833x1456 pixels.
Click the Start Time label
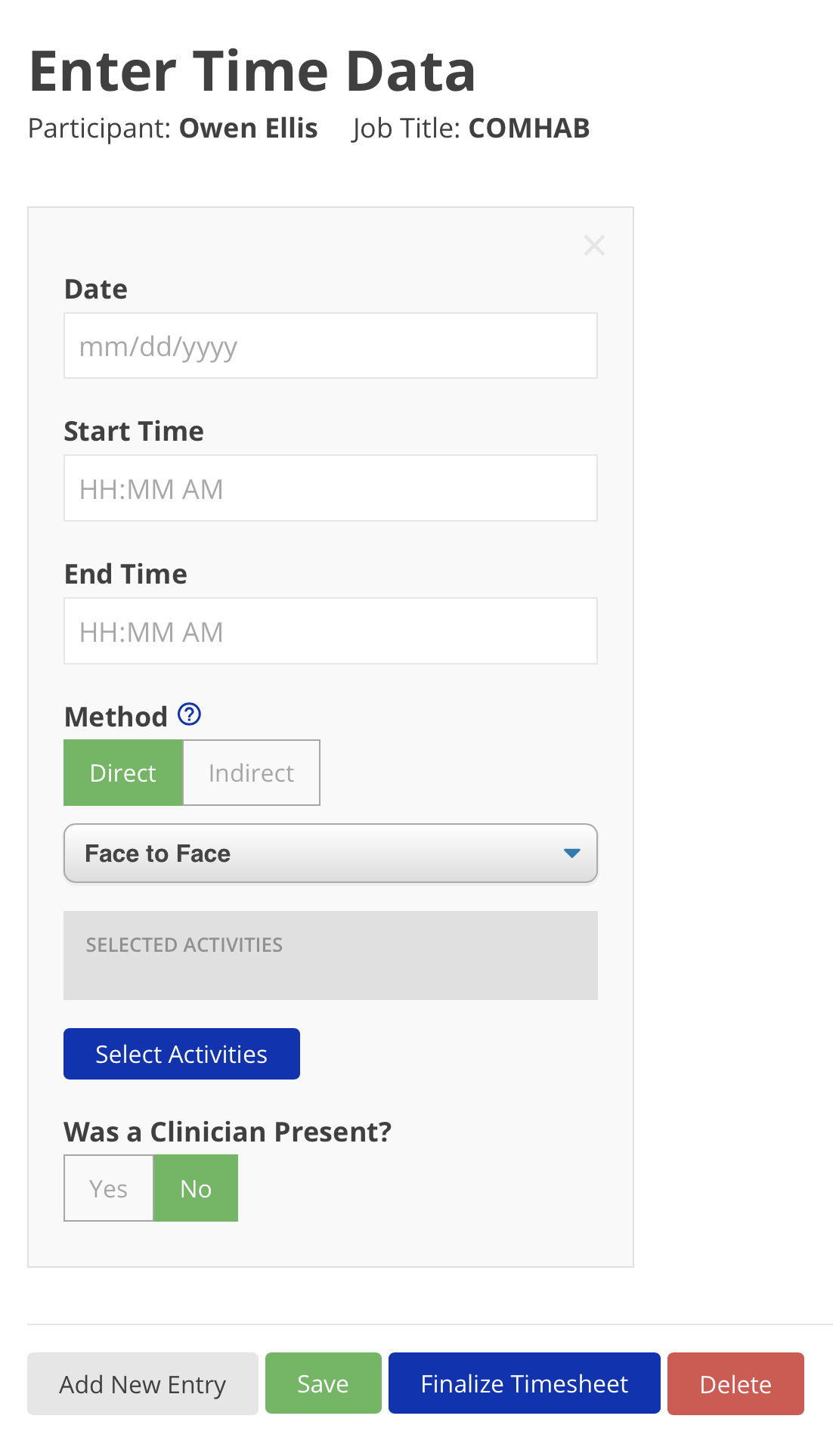pyautogui.click(x=134, y=432)
